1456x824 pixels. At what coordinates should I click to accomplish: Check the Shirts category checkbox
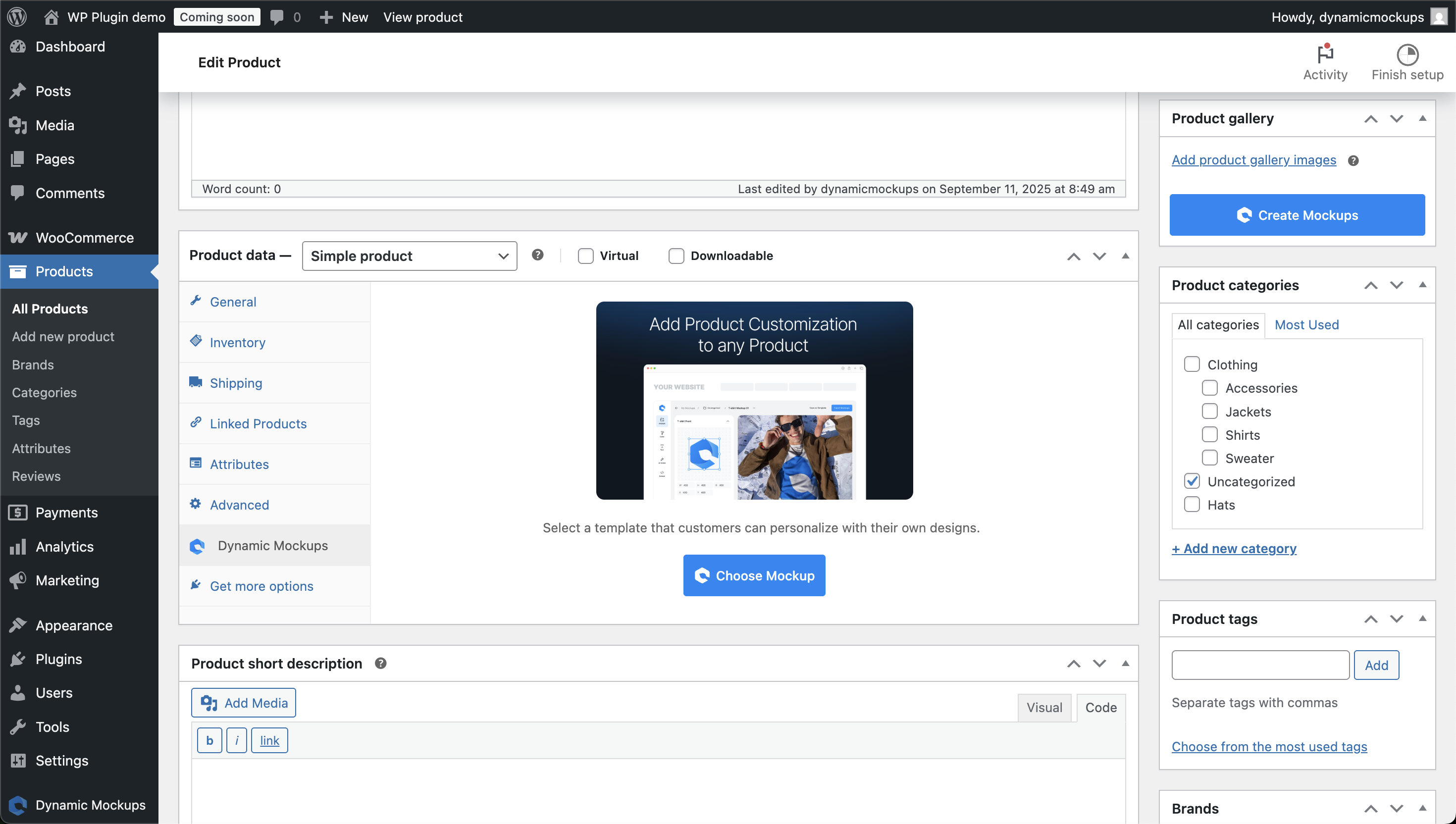click(x=1210, y=434)
